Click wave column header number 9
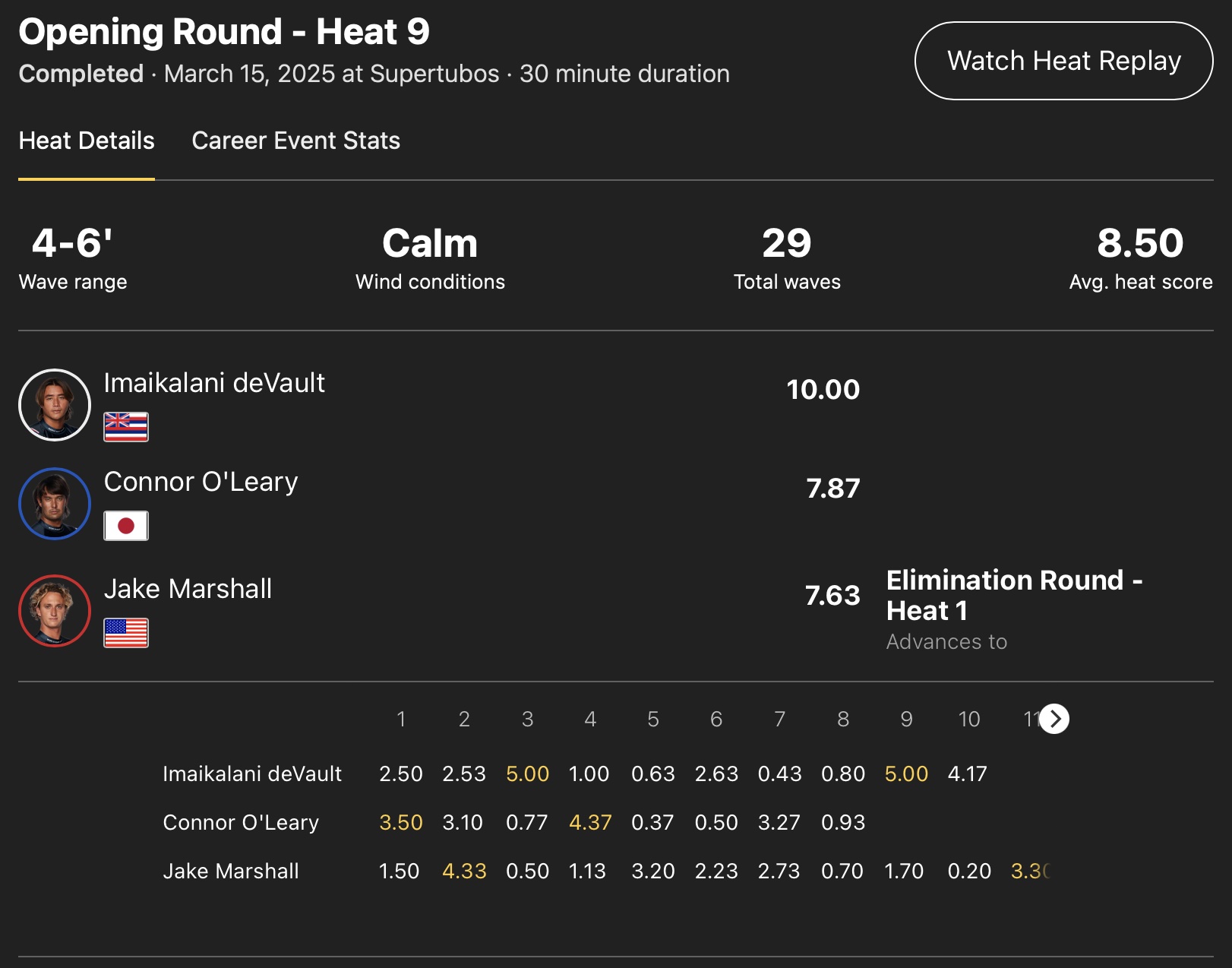 point(906,719)
